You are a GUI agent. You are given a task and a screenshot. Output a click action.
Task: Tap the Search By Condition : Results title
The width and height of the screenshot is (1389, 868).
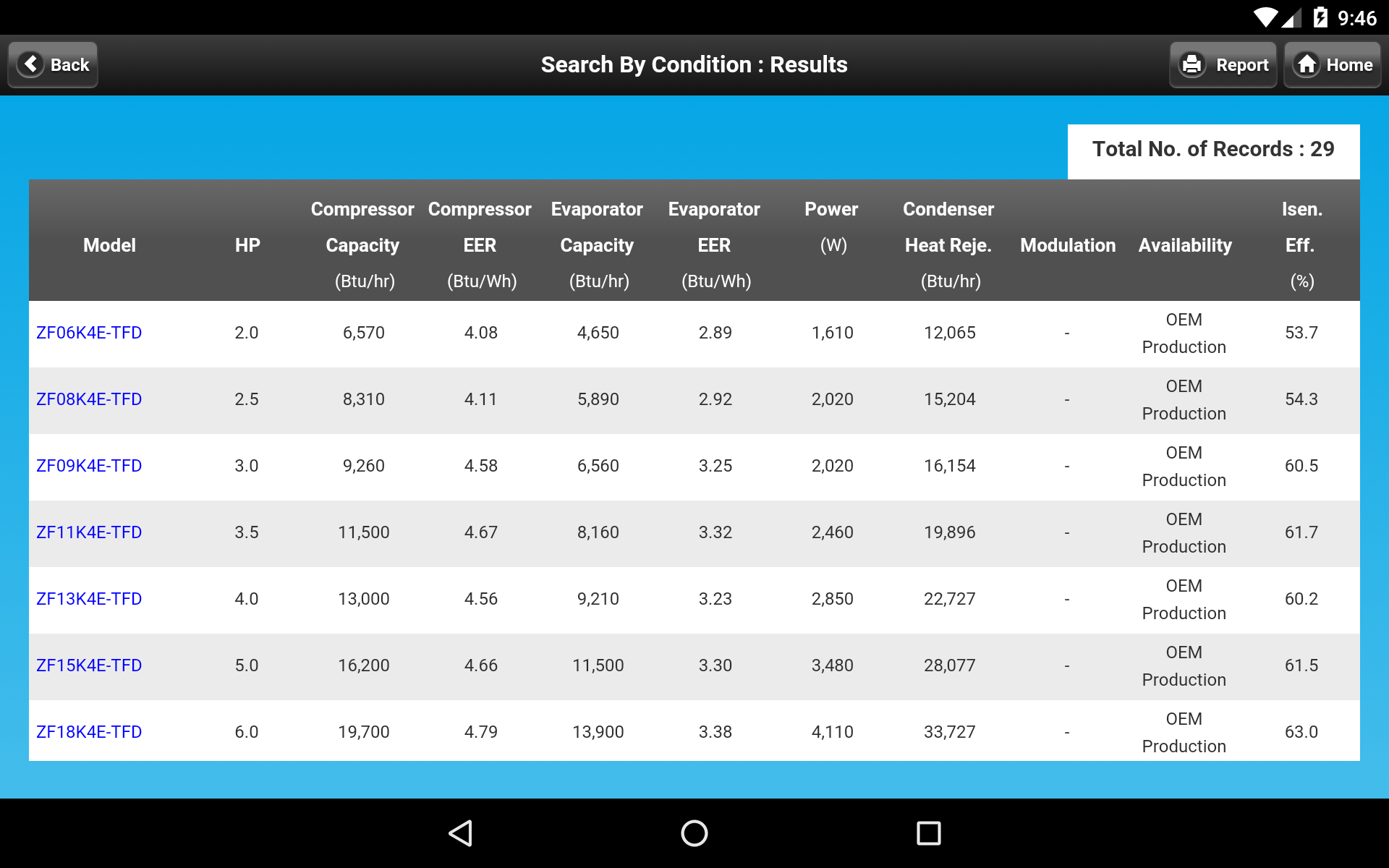click(694, 65)
